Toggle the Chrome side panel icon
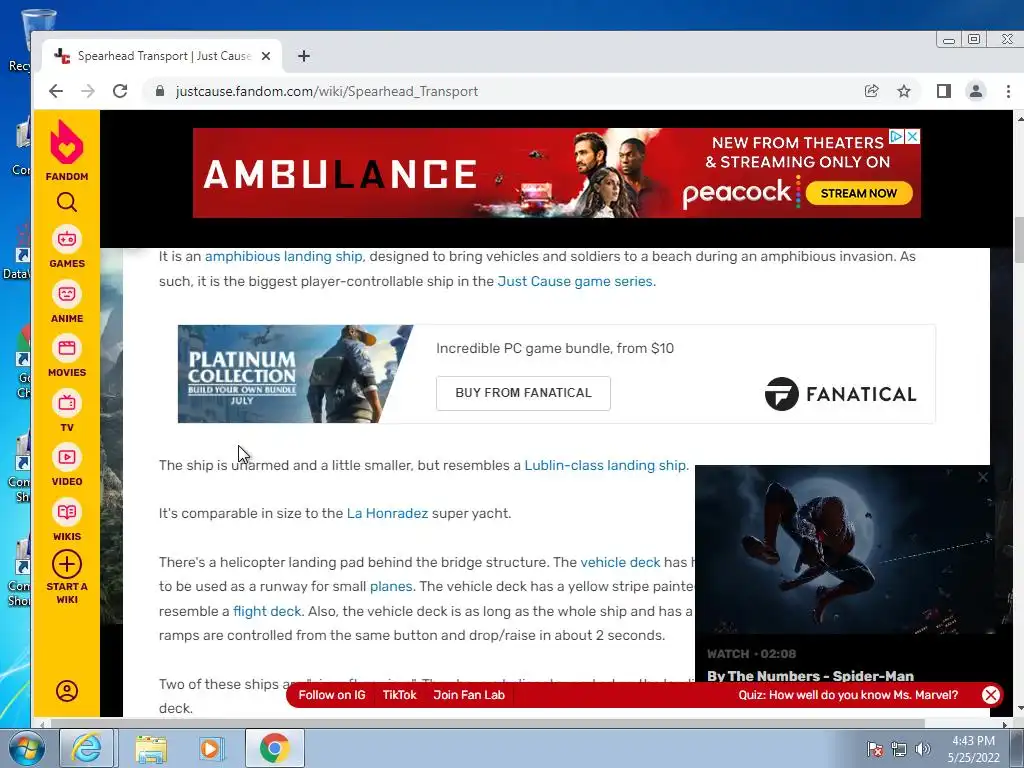 [944, 91]
